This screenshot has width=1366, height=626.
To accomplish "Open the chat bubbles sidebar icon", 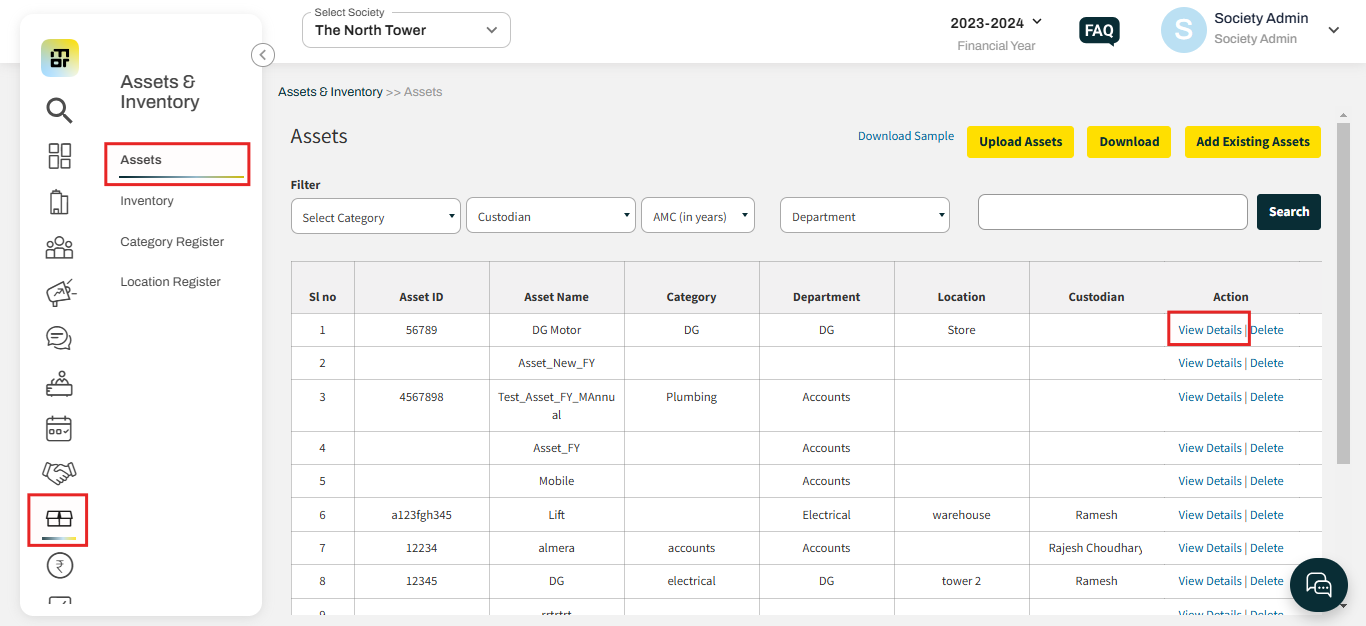I will tap(60, 338).
